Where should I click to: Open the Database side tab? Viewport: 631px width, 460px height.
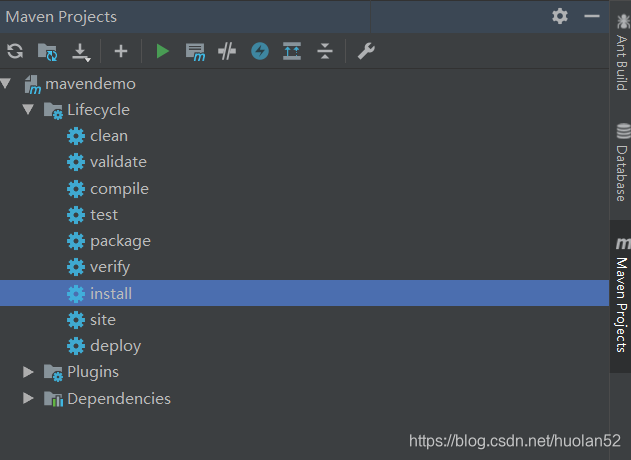coord(622,163)
